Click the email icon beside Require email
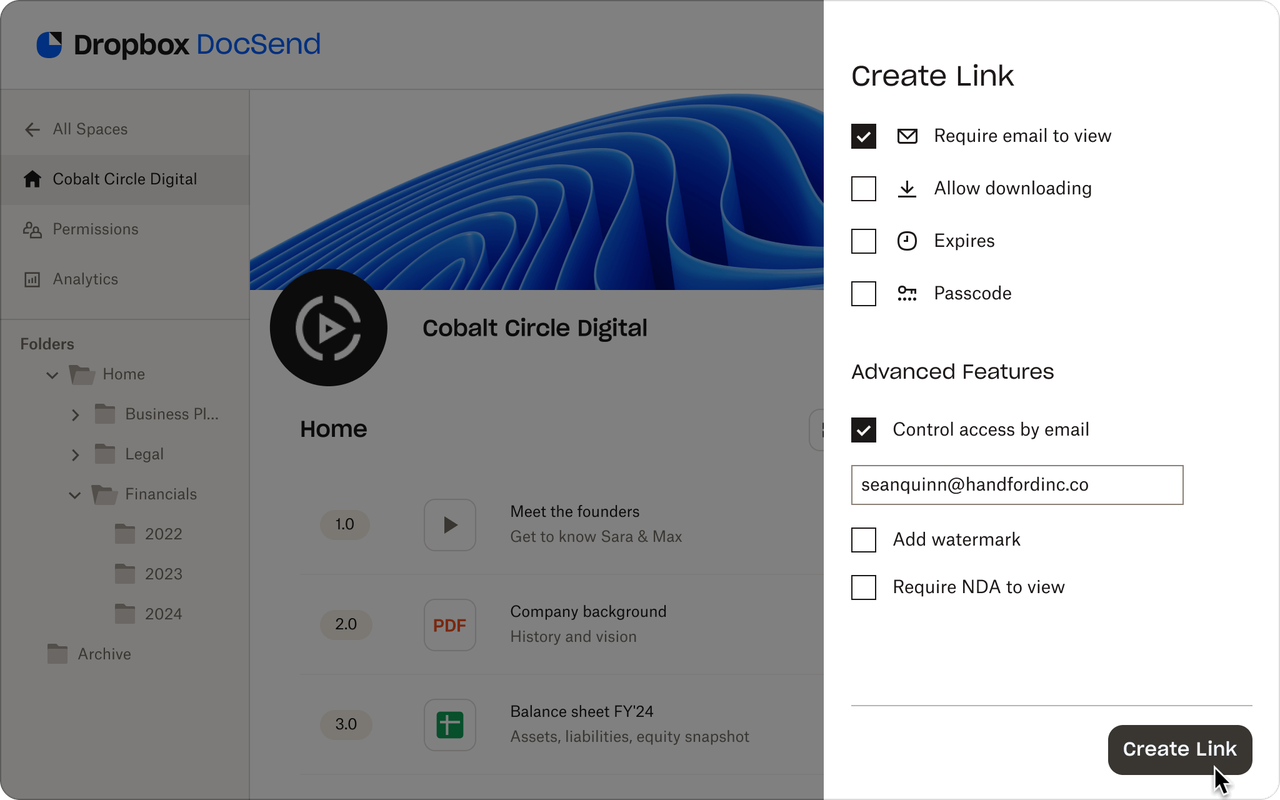Viewport: 1280px width, 800px height. [x=907, y=135]
